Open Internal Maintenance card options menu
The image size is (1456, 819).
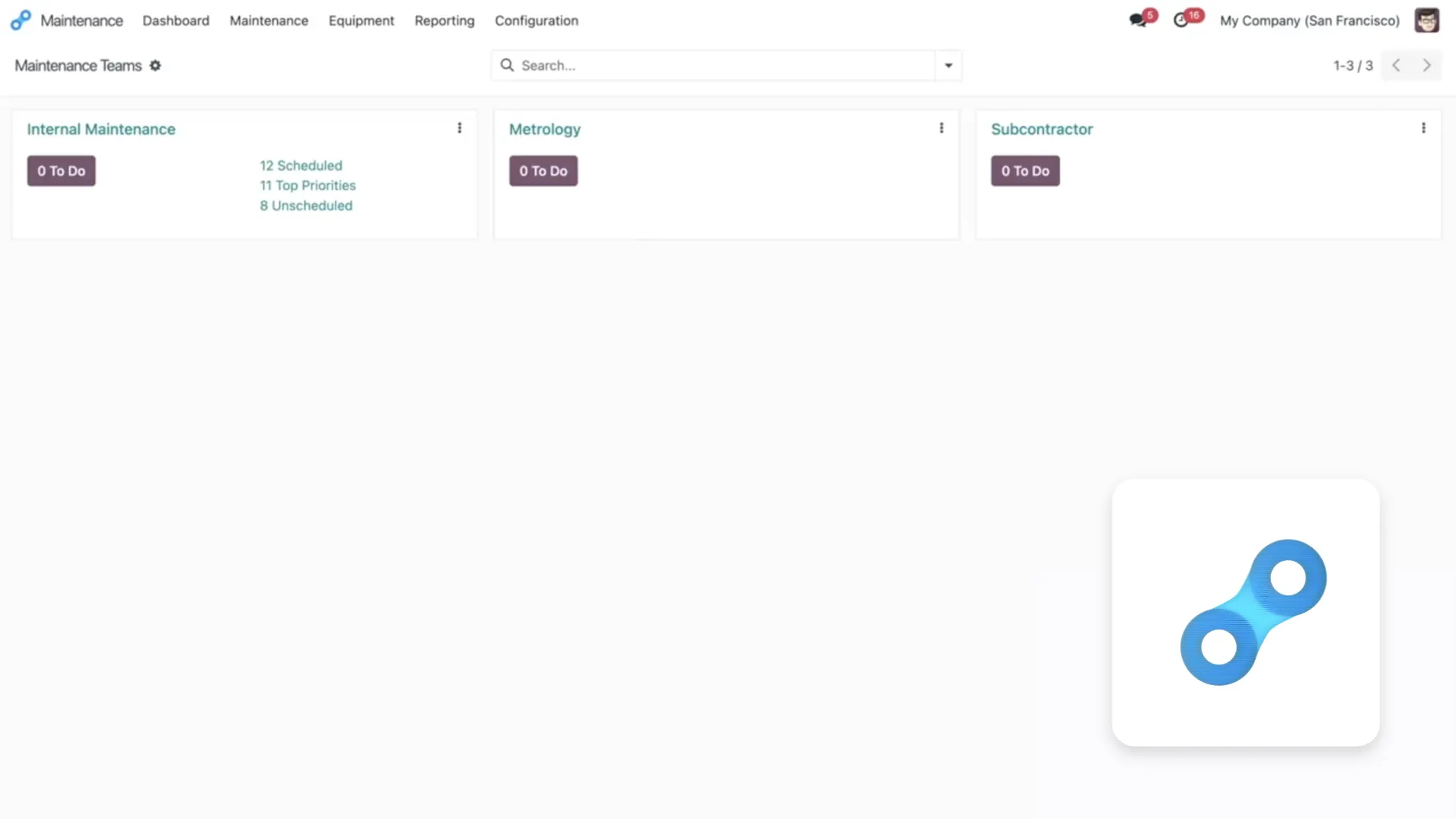click(460, 128)
